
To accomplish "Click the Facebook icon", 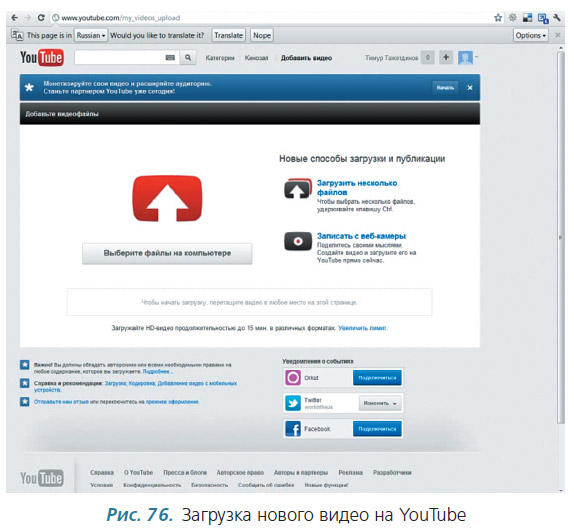I will coord(293,429).
